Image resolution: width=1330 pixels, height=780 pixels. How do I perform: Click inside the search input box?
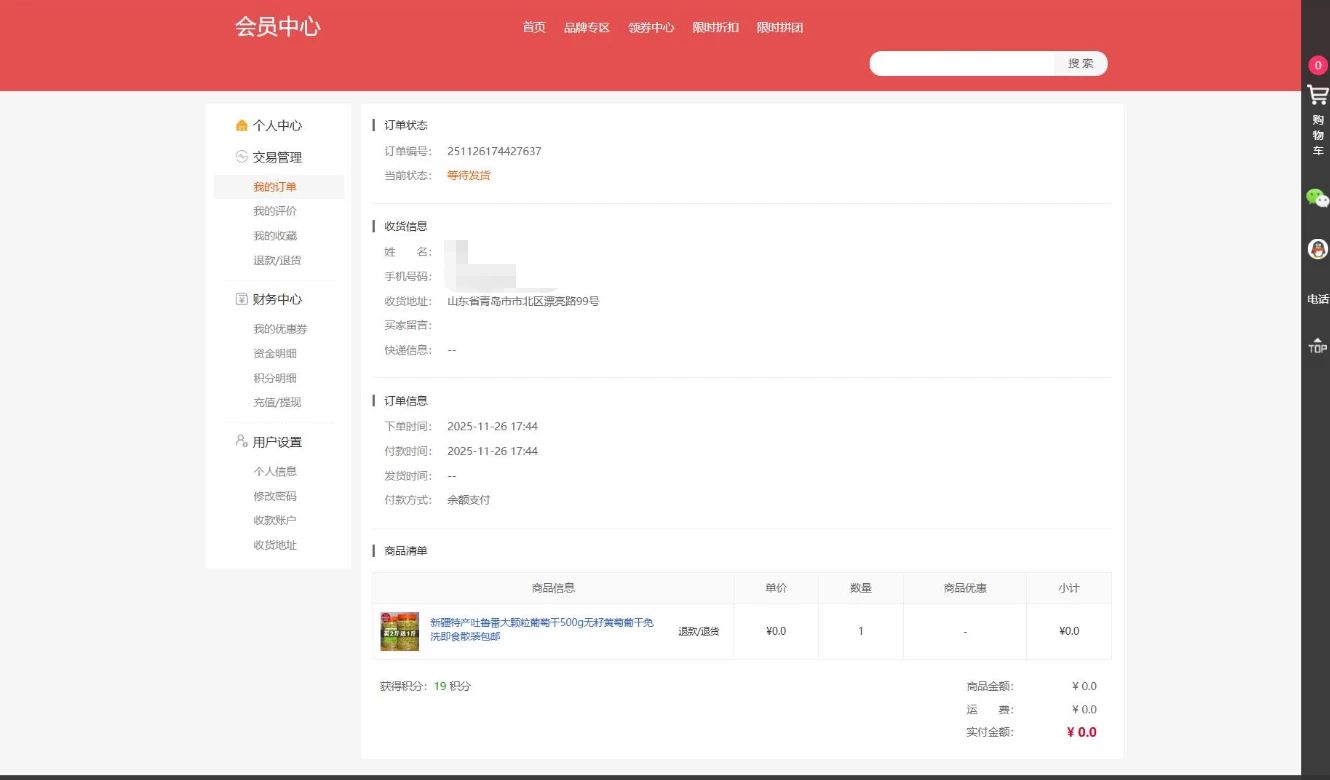(960, 63)
